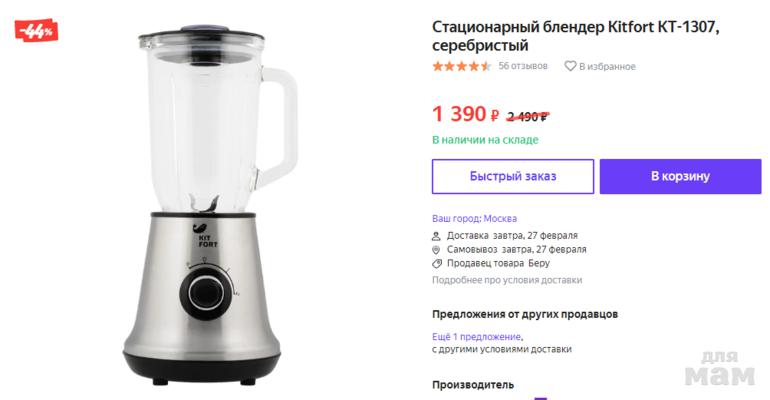The image size is (770, 400).
Task: Click the heart icon for favorites
Action: 570,66
